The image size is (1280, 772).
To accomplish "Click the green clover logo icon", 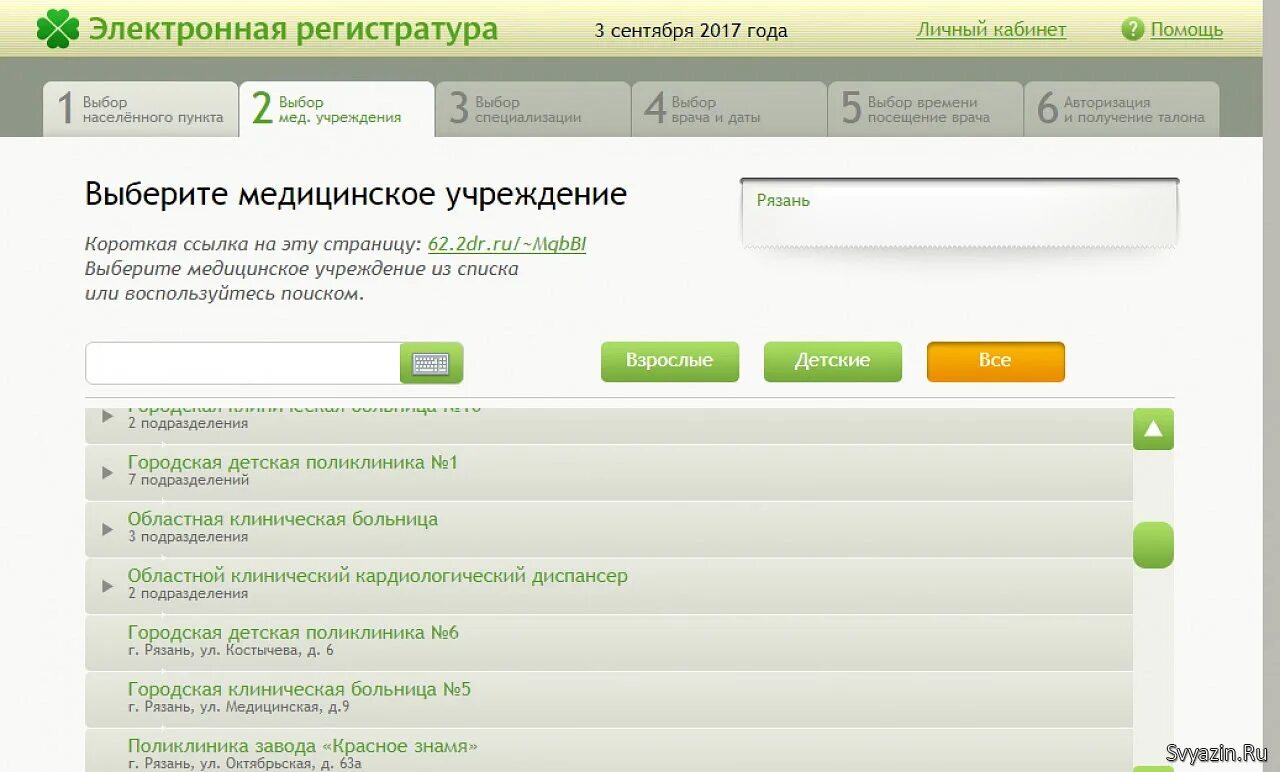I will click(58, 29).
